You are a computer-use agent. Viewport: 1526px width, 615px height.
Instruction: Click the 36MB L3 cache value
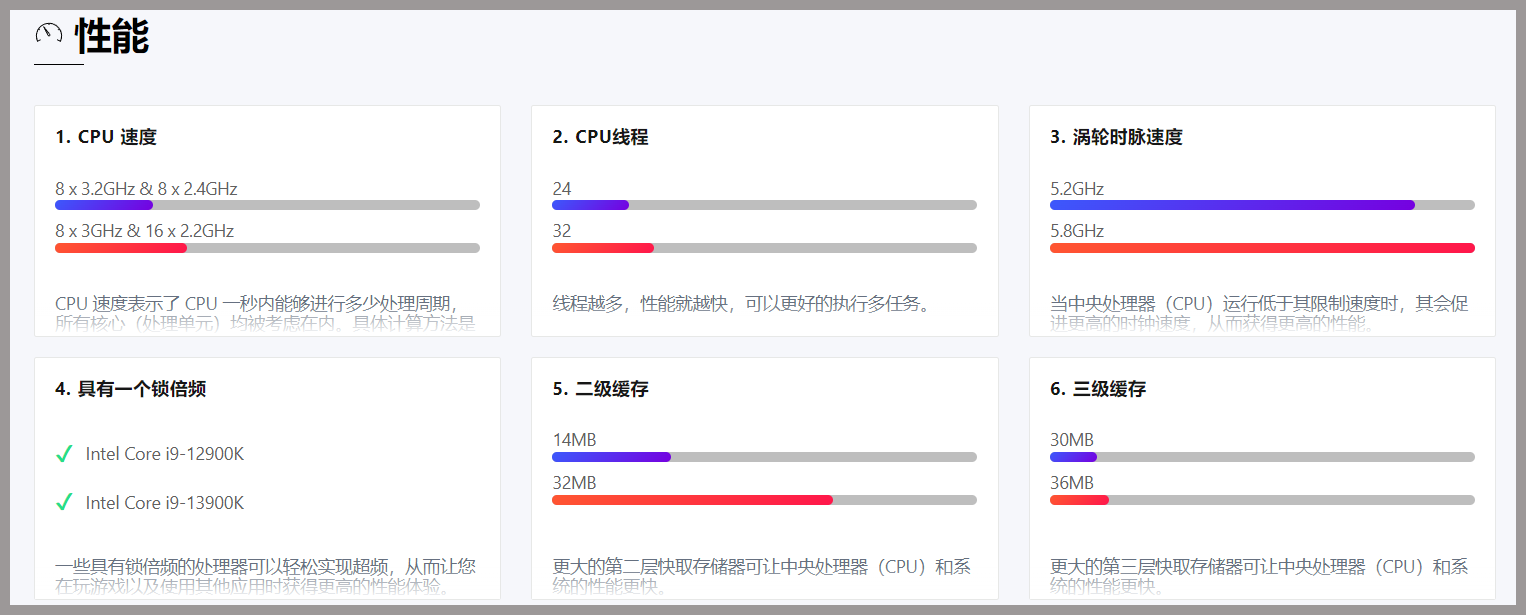1071,483
